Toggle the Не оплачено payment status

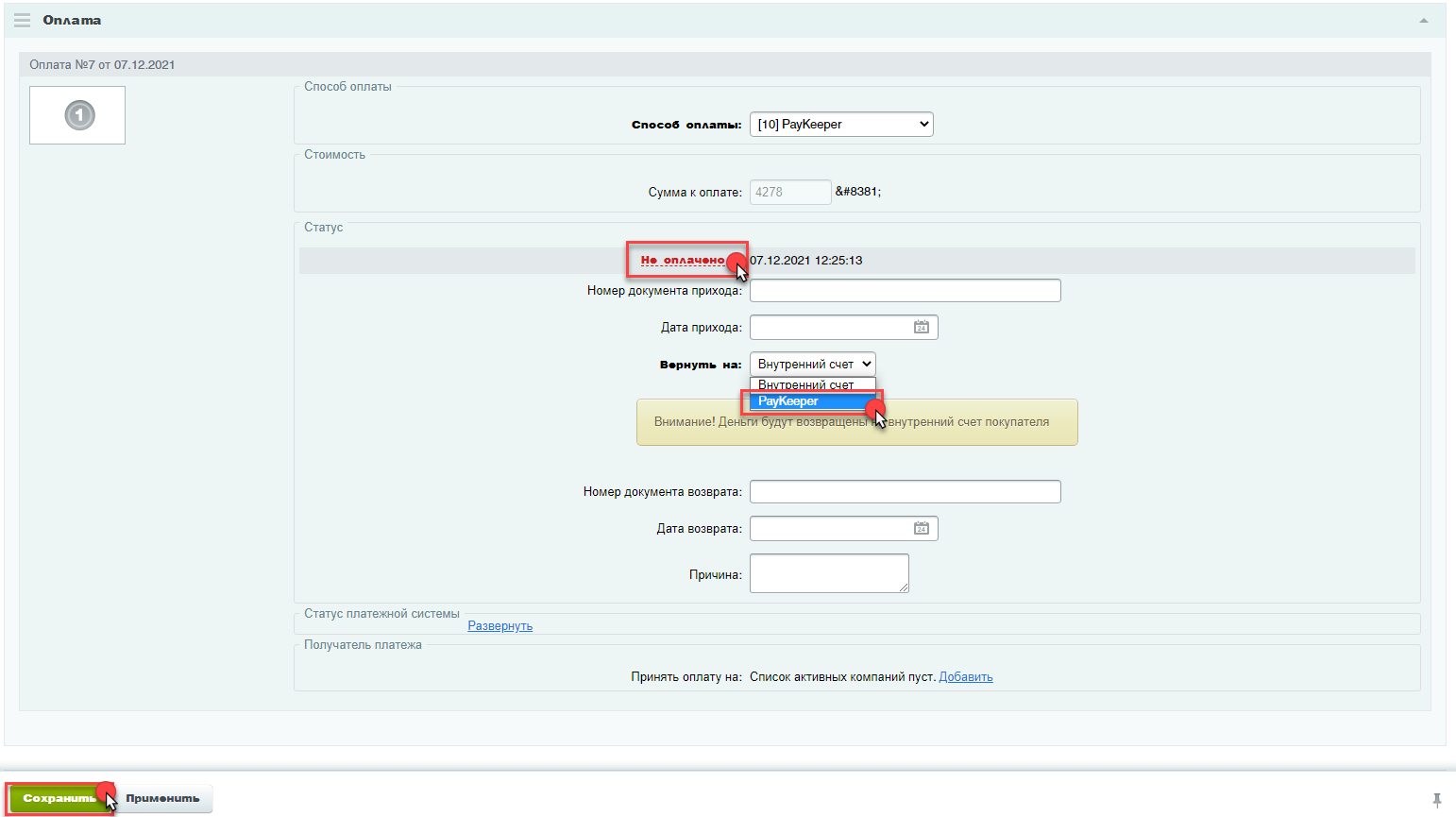tap(682, 260)
